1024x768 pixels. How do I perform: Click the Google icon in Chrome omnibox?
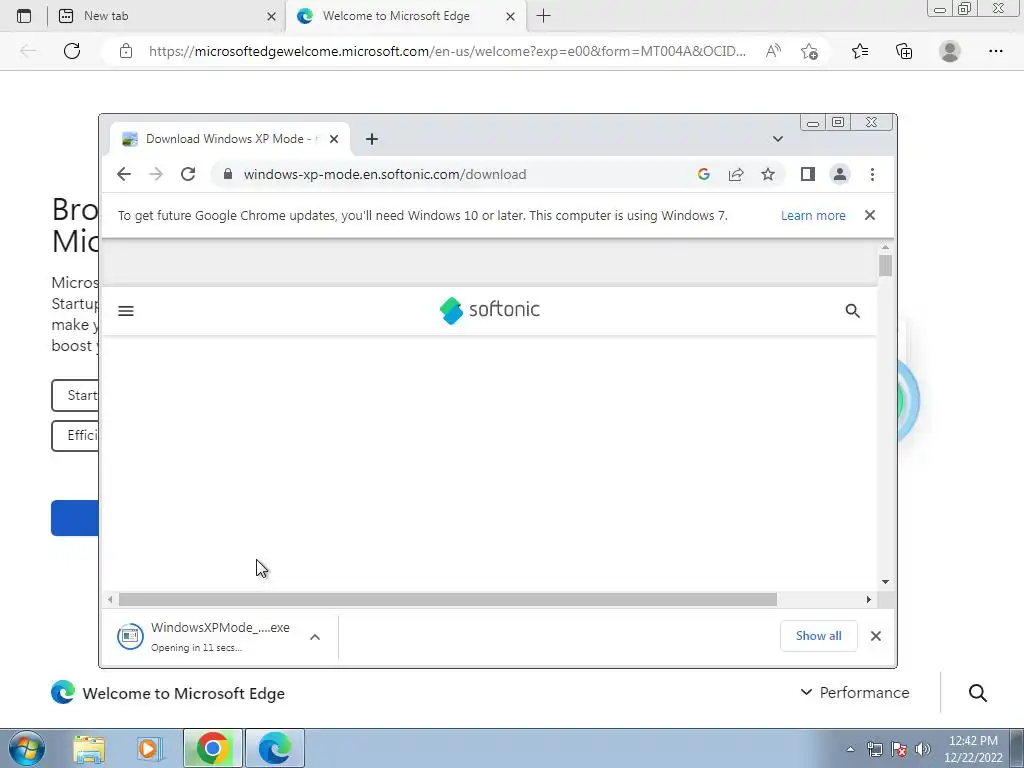point(703,174)
